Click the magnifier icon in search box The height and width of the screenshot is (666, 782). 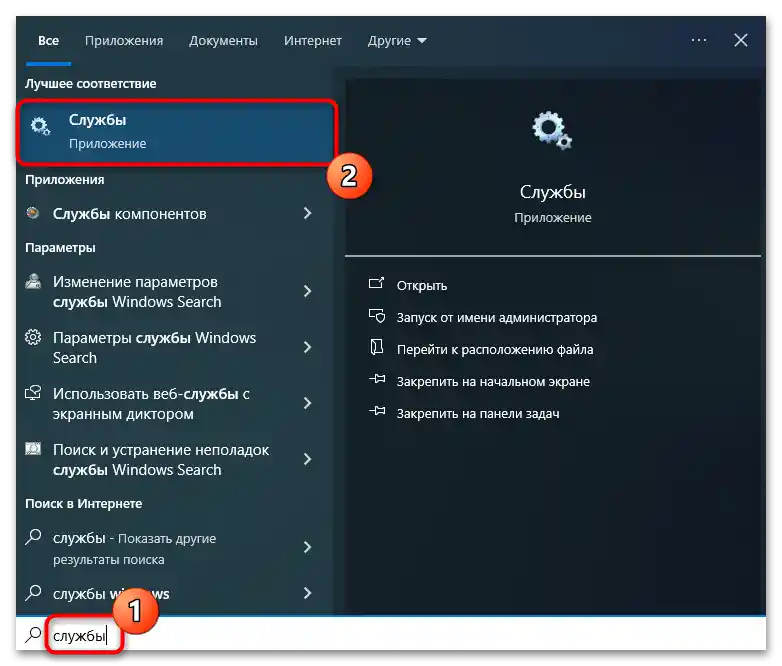33,635
